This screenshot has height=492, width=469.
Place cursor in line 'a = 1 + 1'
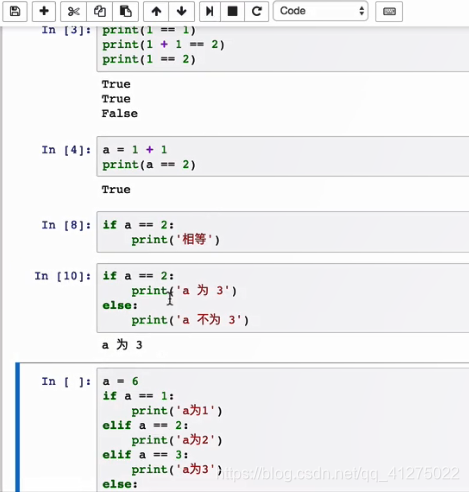(135, 150)
